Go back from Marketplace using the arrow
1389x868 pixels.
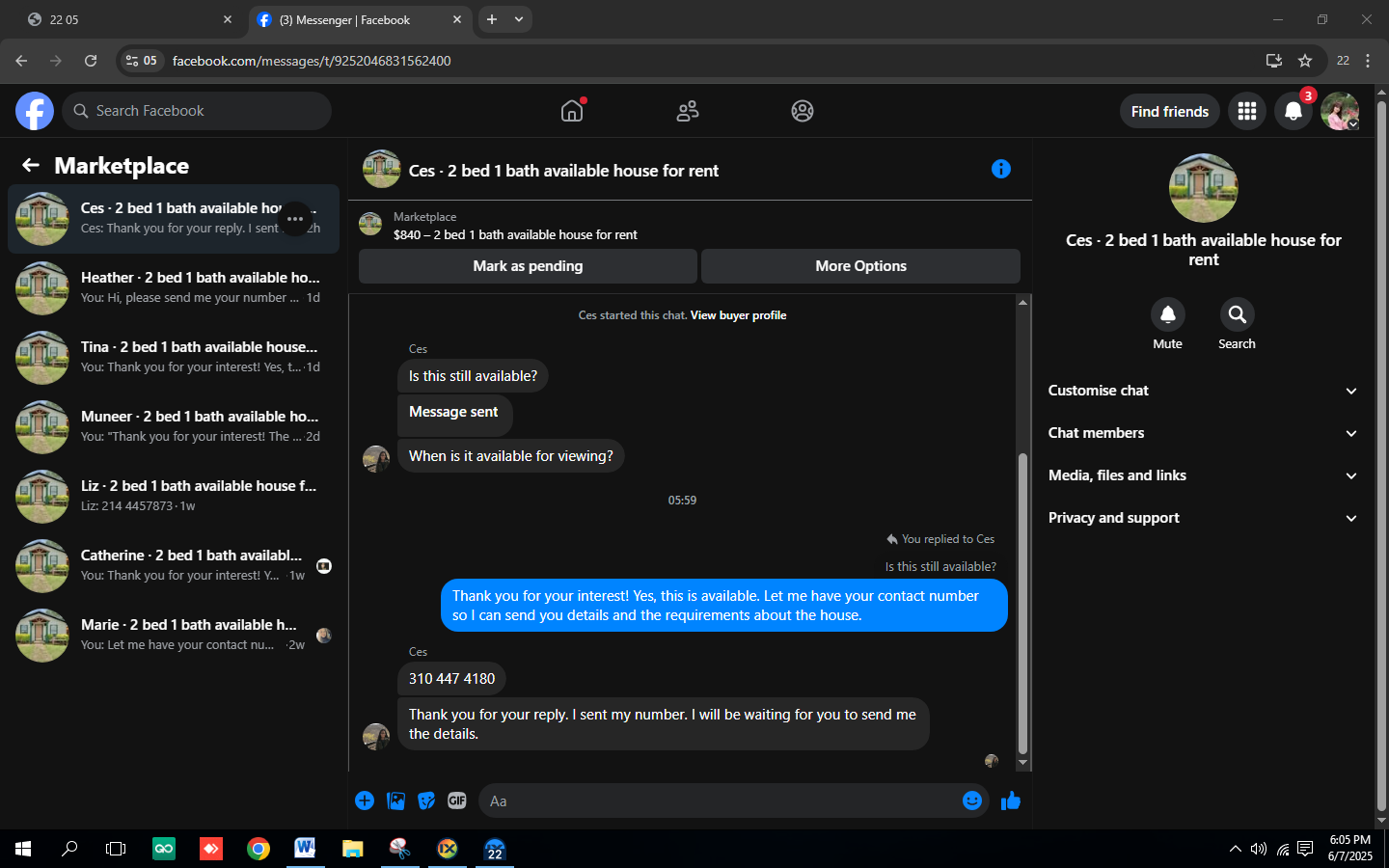(x=31, y=165)
